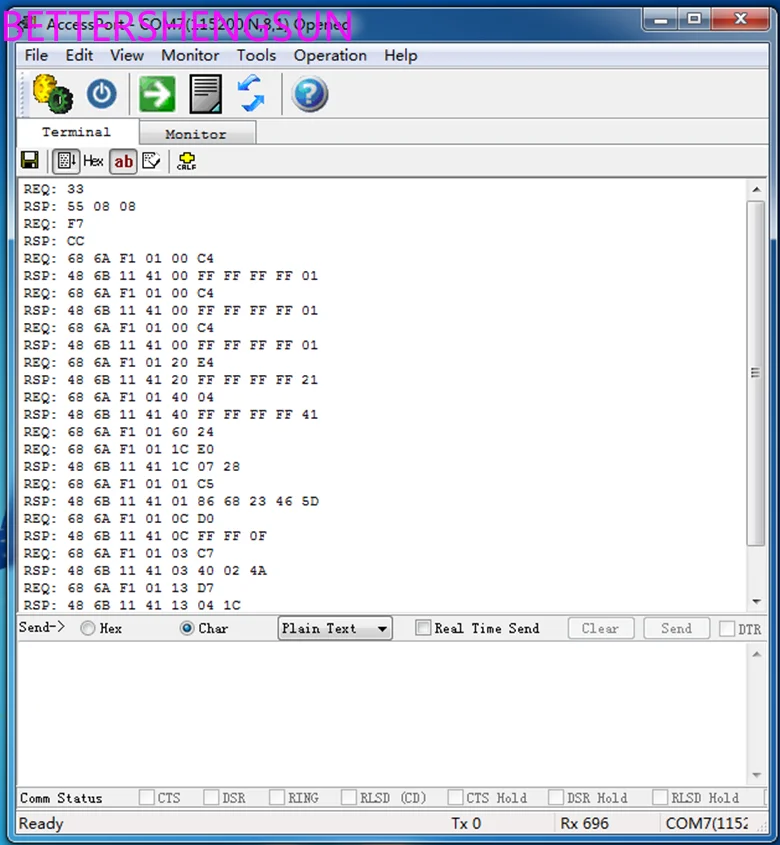Open the blue question mark help icon
Viewport: 780px width, 845px height.
tap(309, 94)
